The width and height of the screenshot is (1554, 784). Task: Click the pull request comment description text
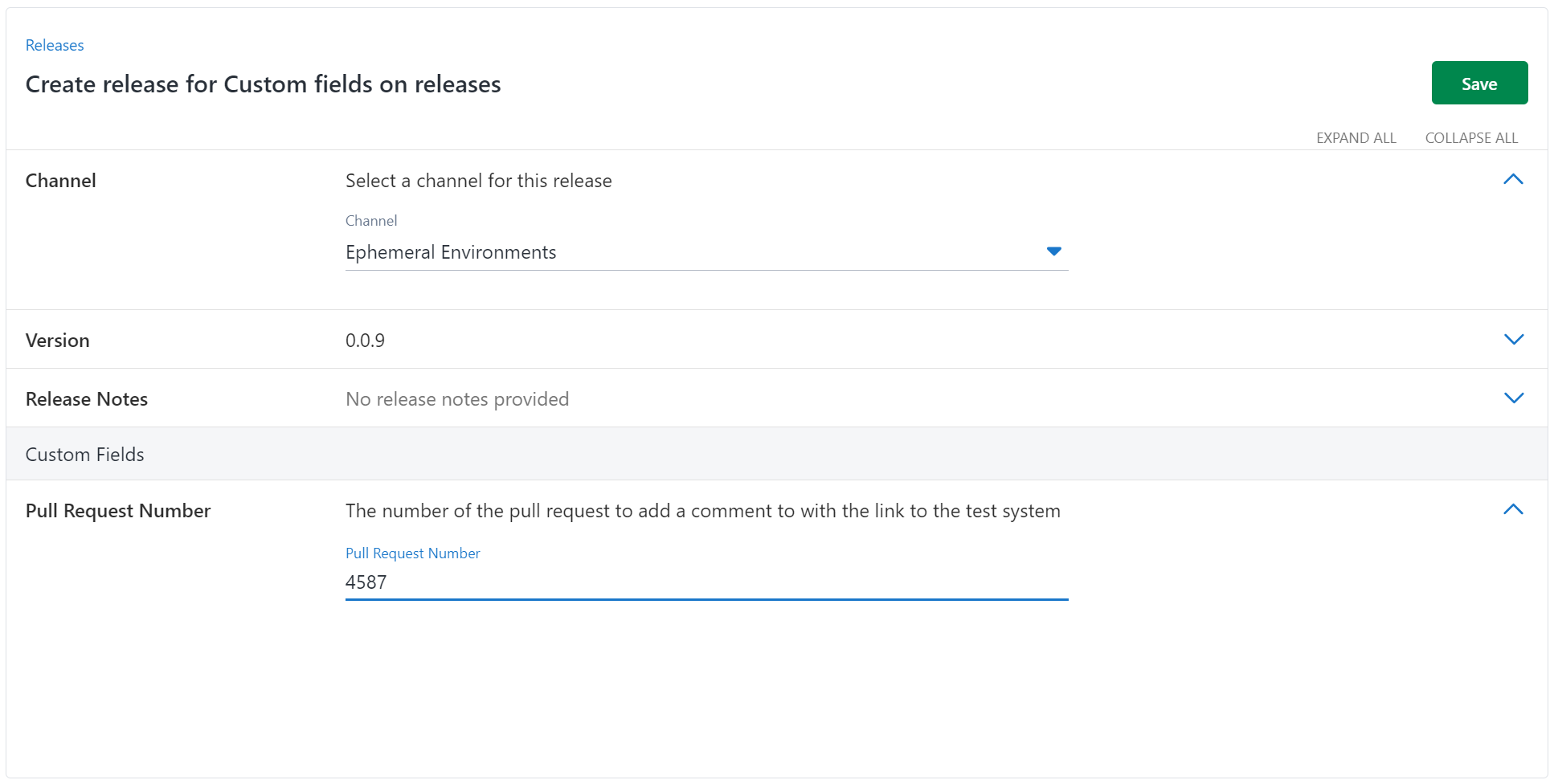point(702,511)
